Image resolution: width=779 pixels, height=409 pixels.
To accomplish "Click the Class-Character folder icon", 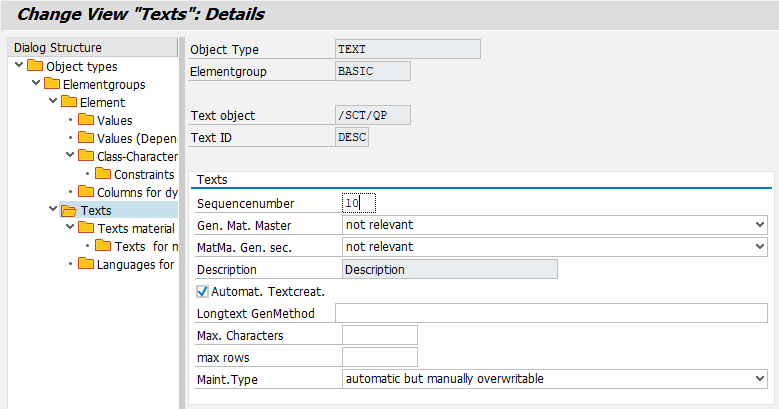I will (86, 156).
